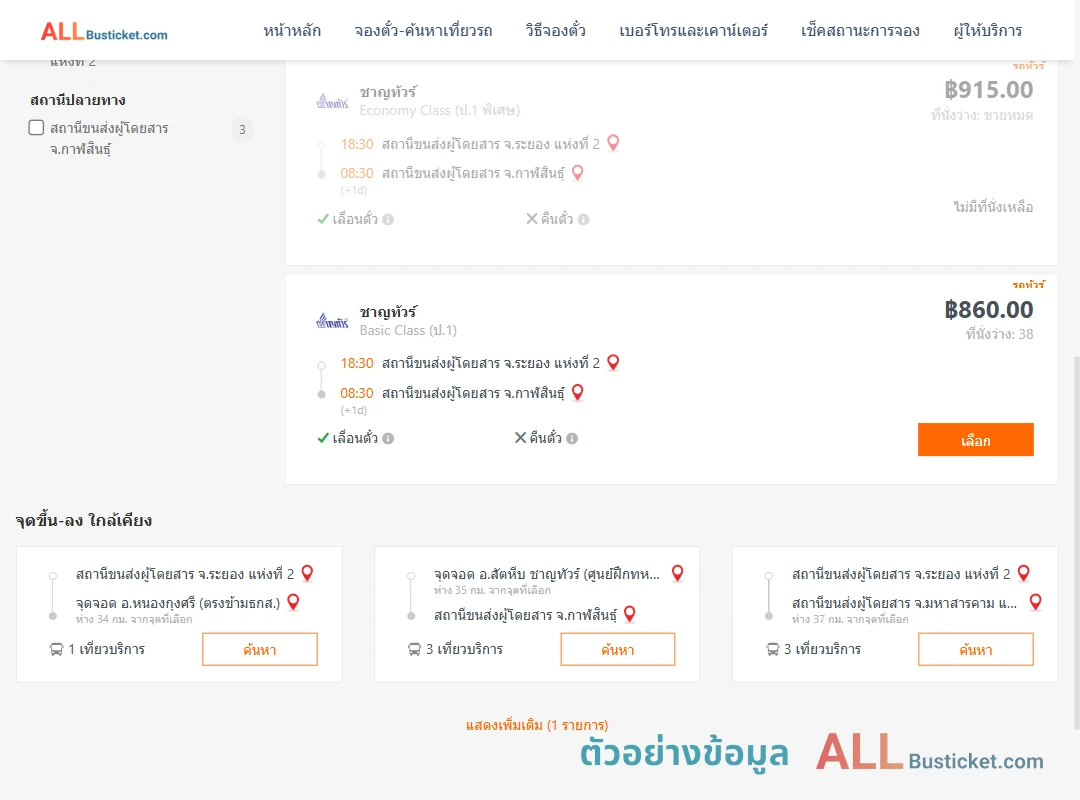Click bus icon beside 1 เที่ยวบริการ
Screen dimensions: 1080x800
pos(56,649)
